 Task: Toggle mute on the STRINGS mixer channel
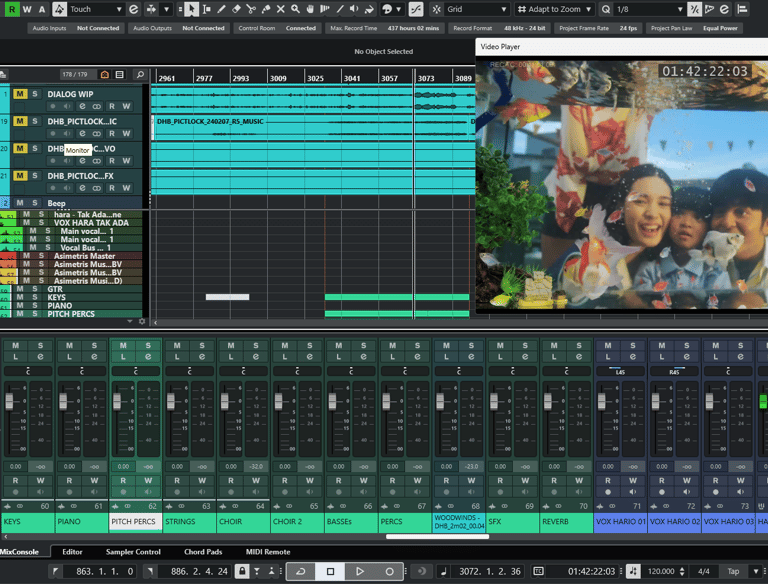point(178,346)
